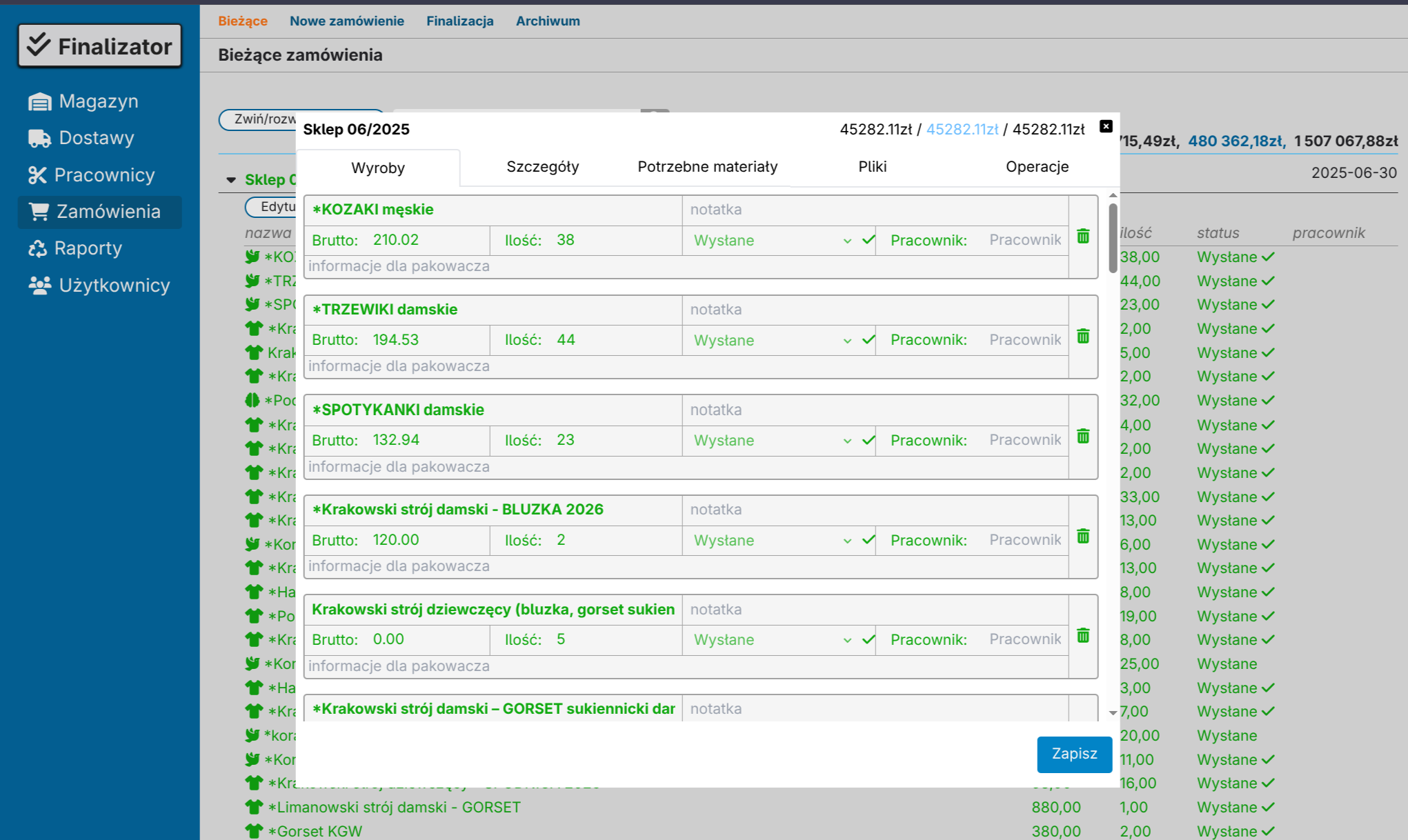
Task: Open Dostawy via truck icon
Action: click(x=39, y=139)
